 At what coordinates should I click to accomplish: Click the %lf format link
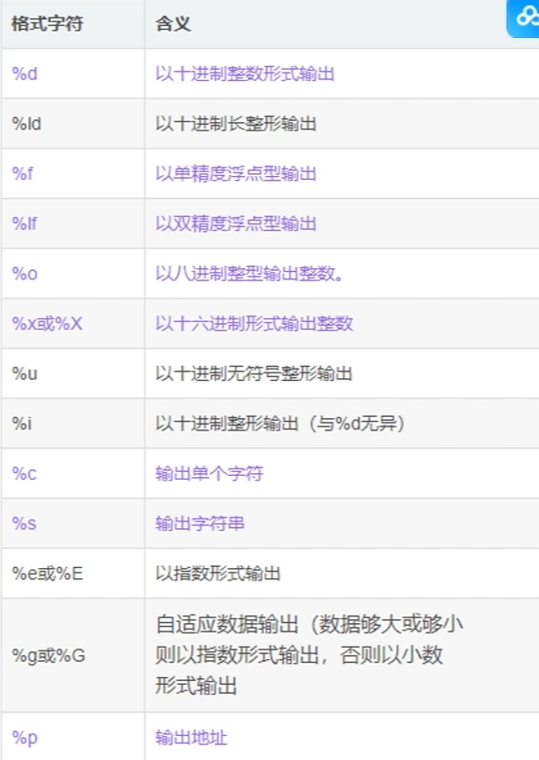[x=24, y=223]
